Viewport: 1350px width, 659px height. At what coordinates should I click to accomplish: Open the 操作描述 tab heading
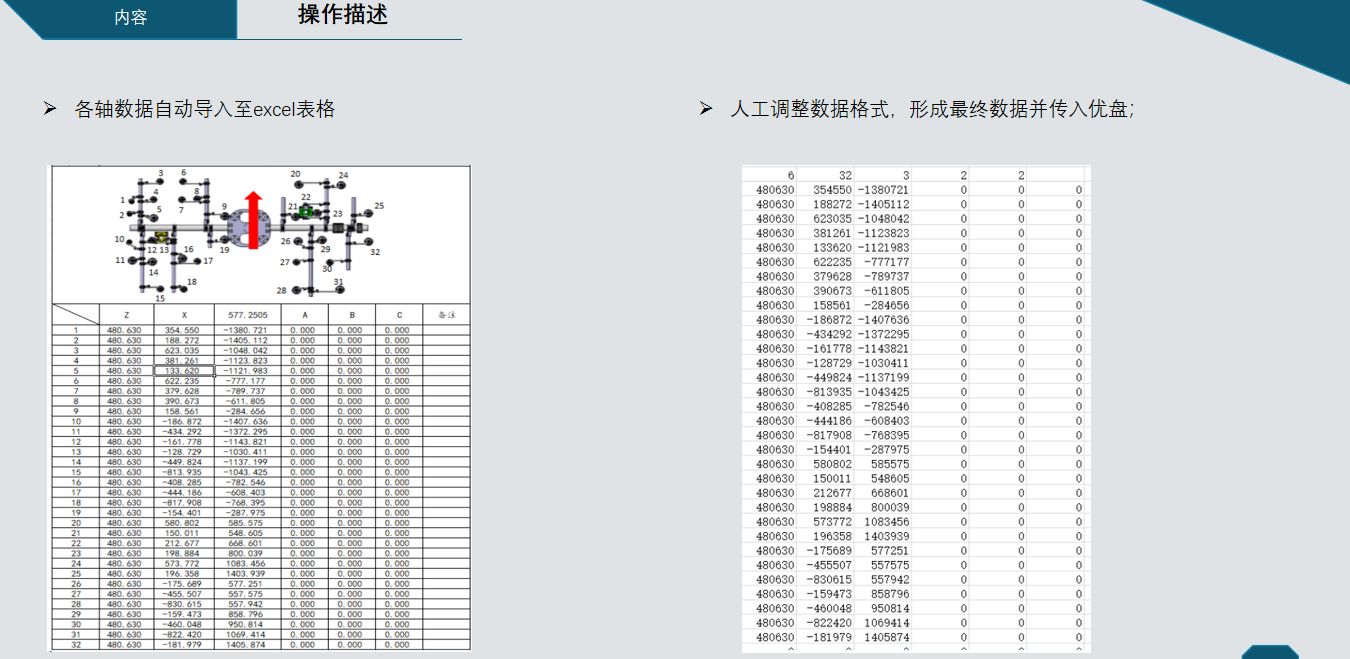pos(343,15)
